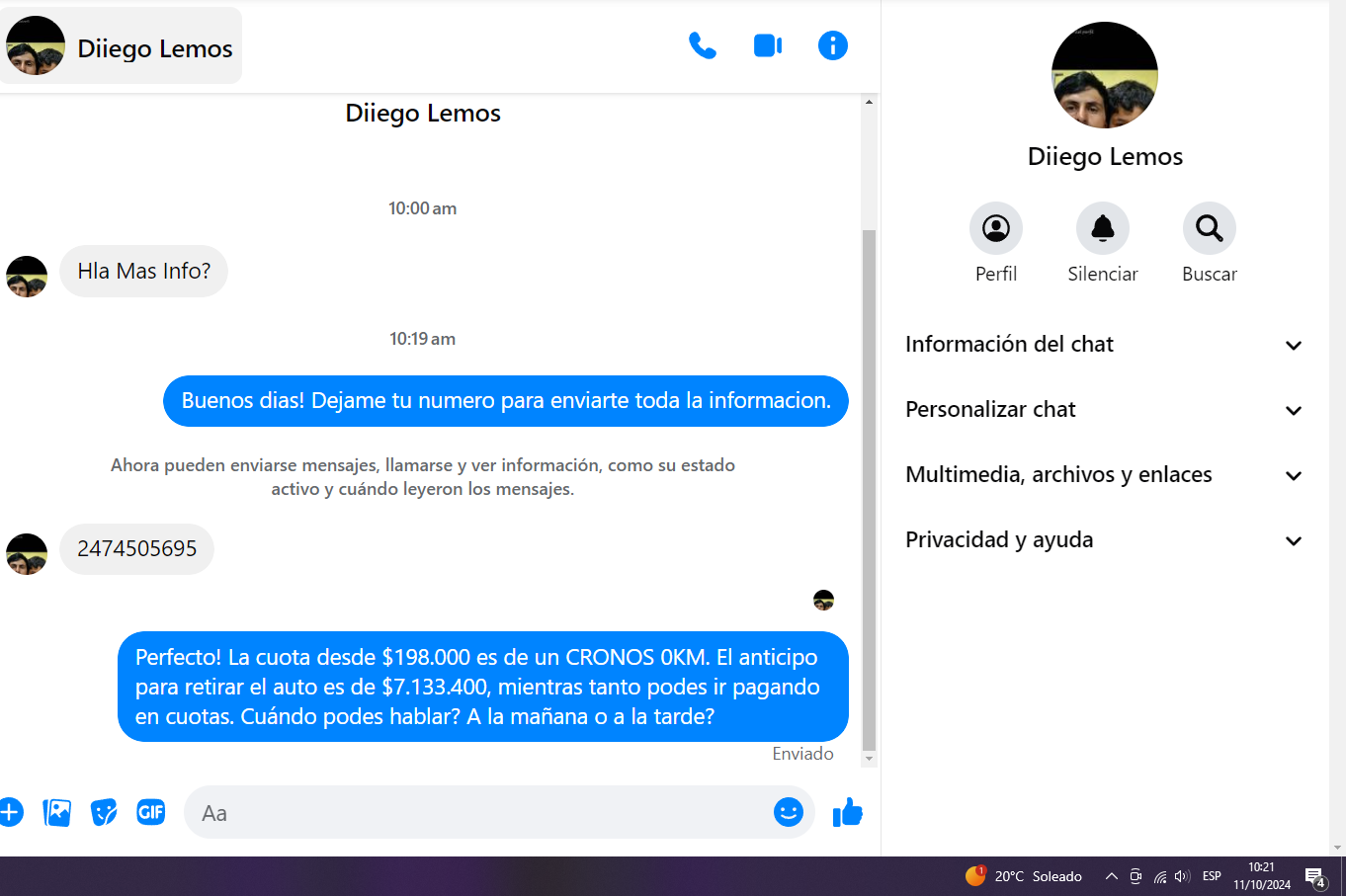
Task: Expand Privacidad y ayuda section
Action: coord(1105,539)
